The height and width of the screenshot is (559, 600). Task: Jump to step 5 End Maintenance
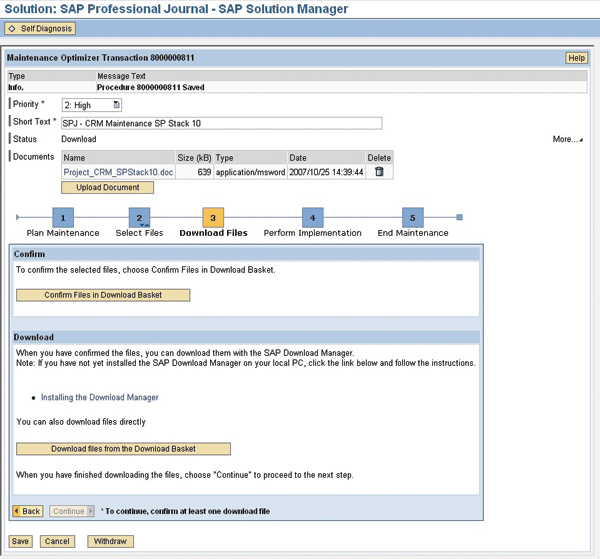coord(412,218)
